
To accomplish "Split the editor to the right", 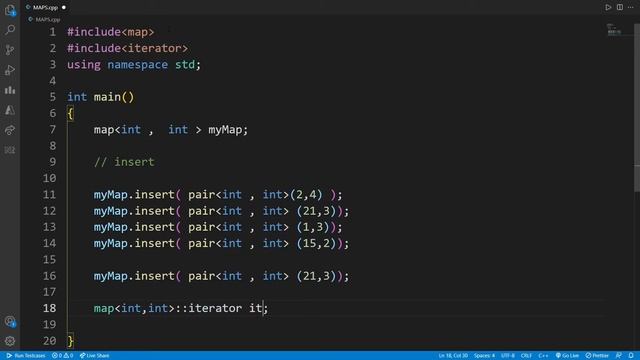I will point(620,7).
